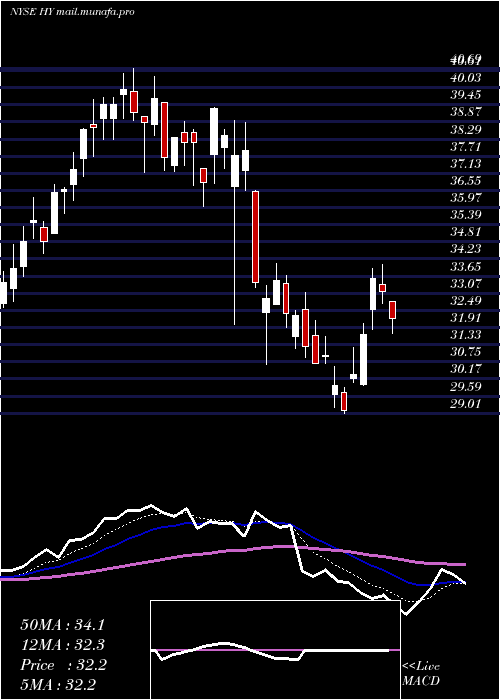
Task: Click the 30.17 price axis label
Action: click(465, 369)
